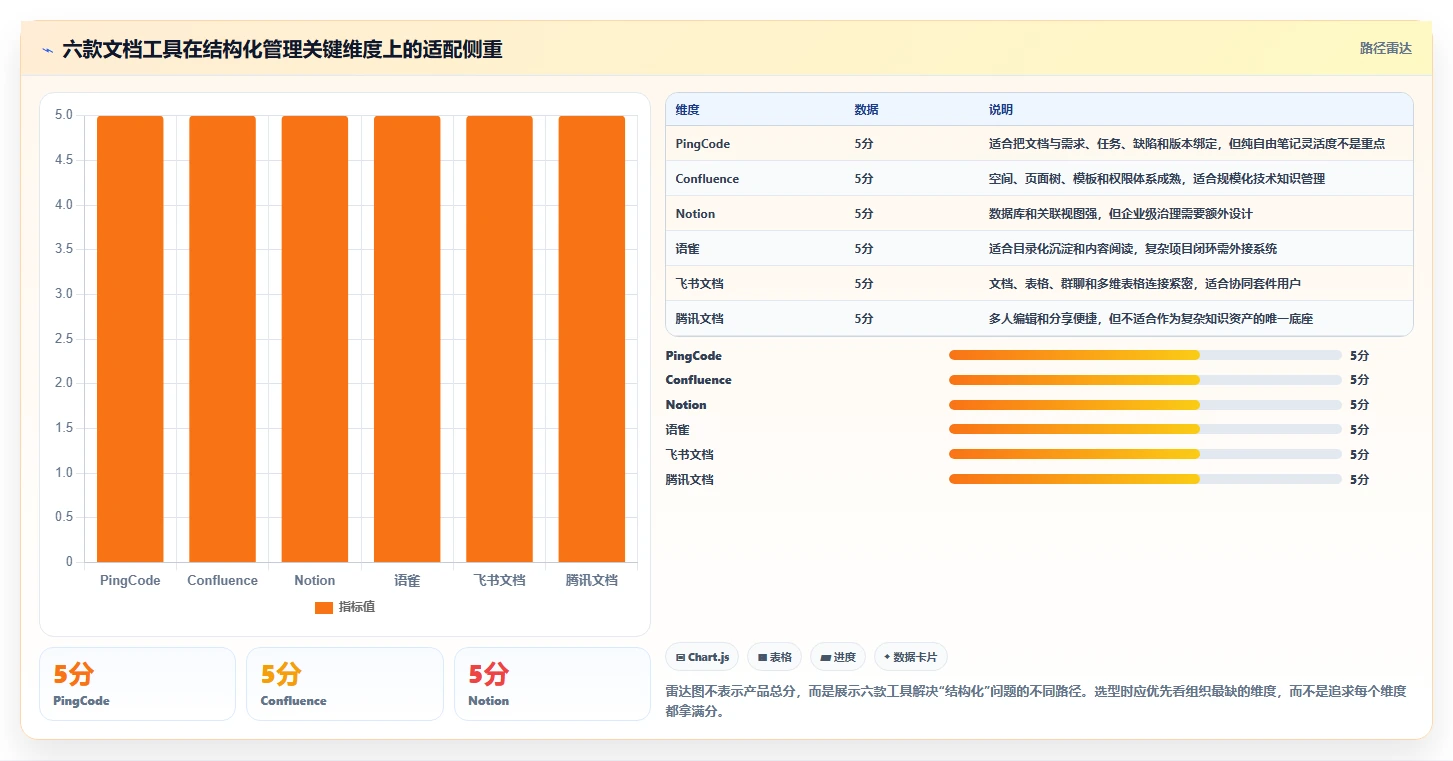The image size is (1453, 761).
Task: Click the description starting 数据库和关联视图强
Action: pyautogui.click(x=1121, y=214)
